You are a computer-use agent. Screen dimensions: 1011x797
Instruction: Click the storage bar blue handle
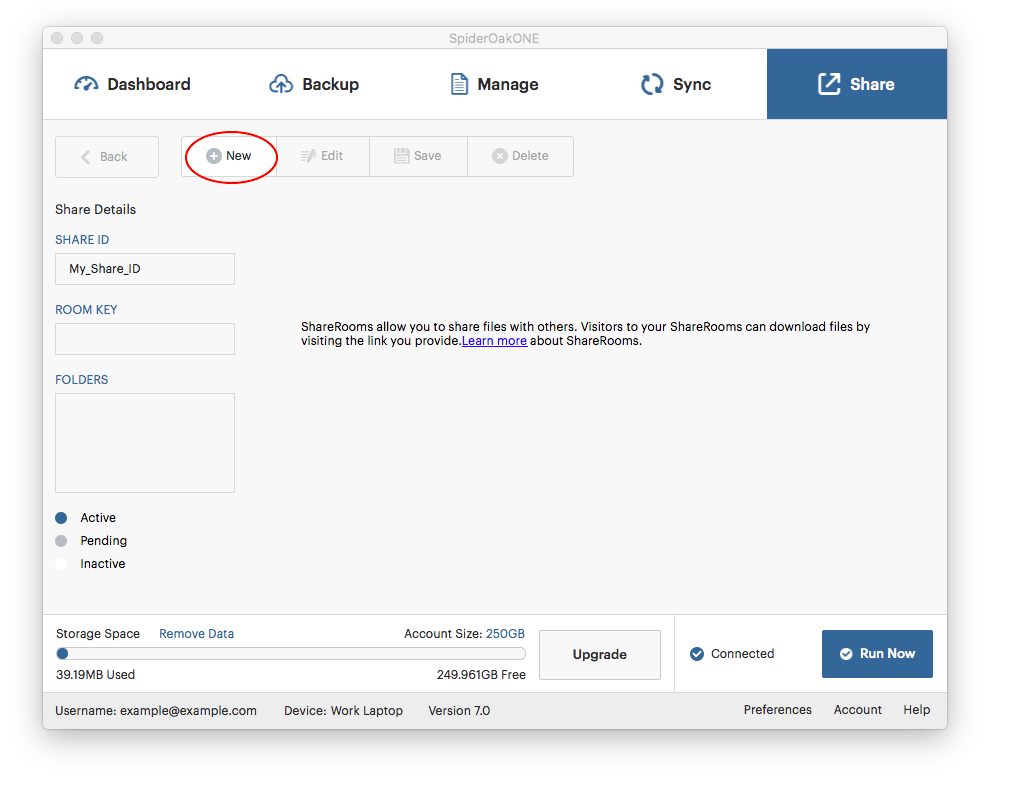pos(63,654)
